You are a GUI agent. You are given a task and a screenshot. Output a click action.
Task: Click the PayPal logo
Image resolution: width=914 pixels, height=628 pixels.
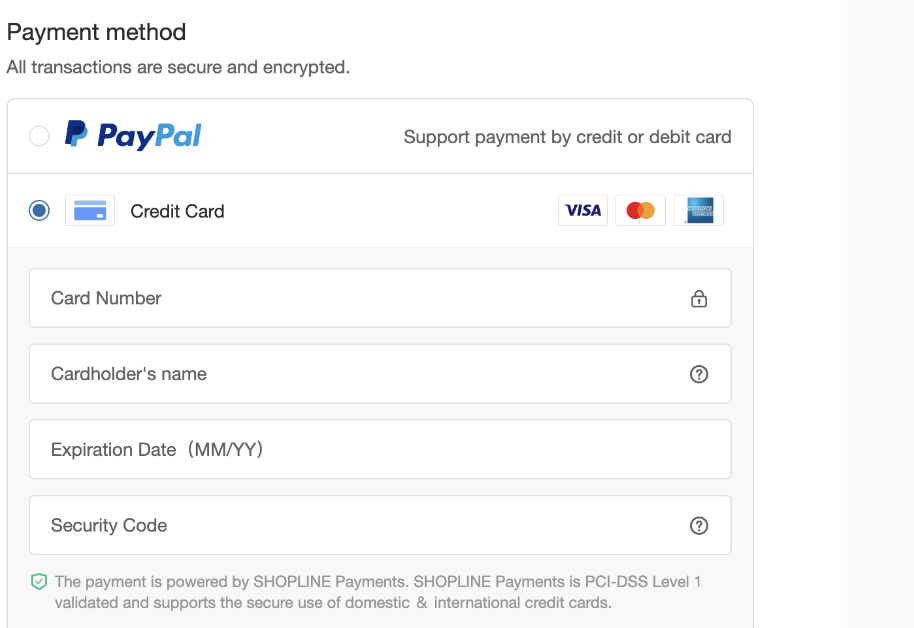(x=133, y=135)
